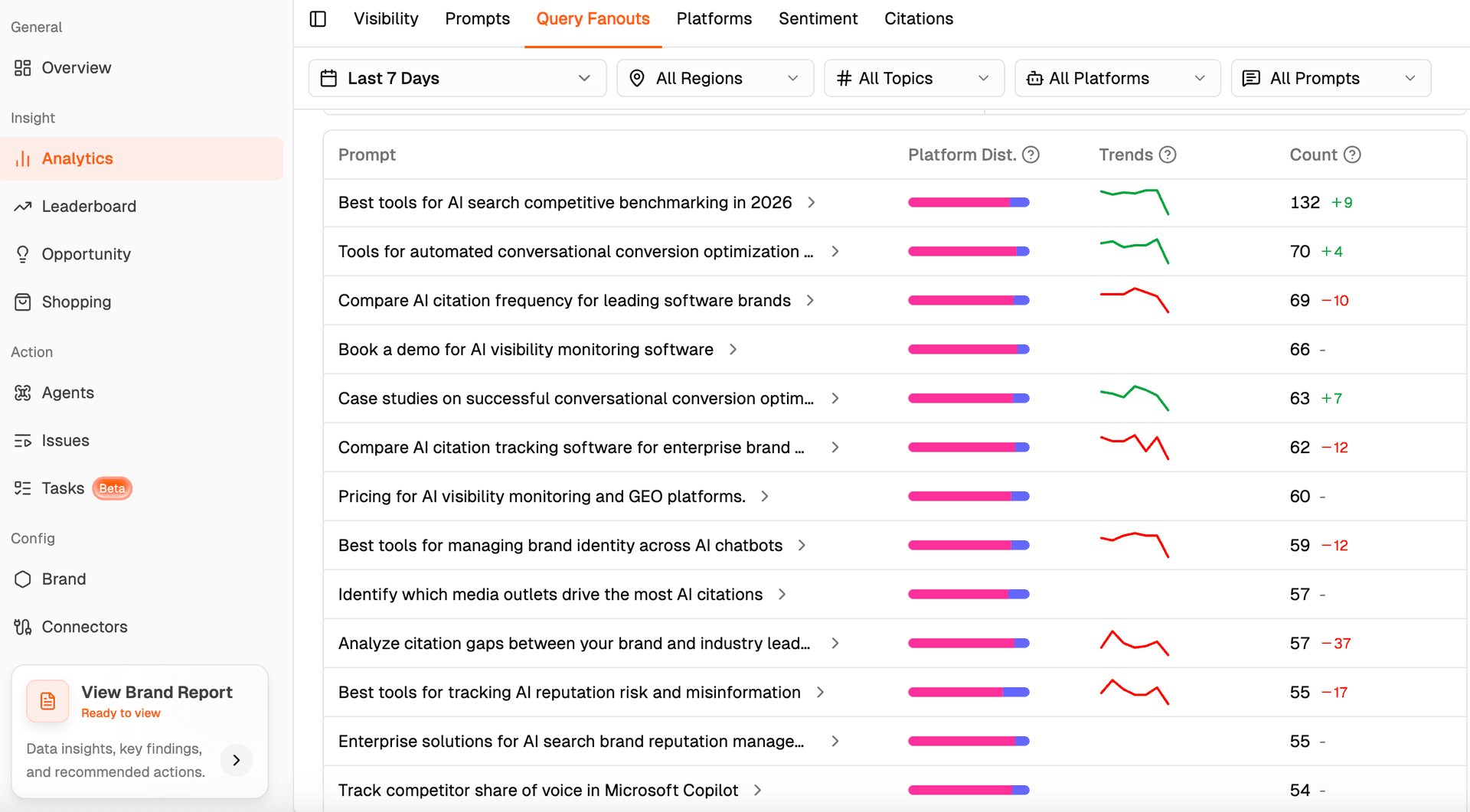Screen dimensions: 1470x812
Task: Click the Trends help question-mark icon
Action: [1167, 155]
